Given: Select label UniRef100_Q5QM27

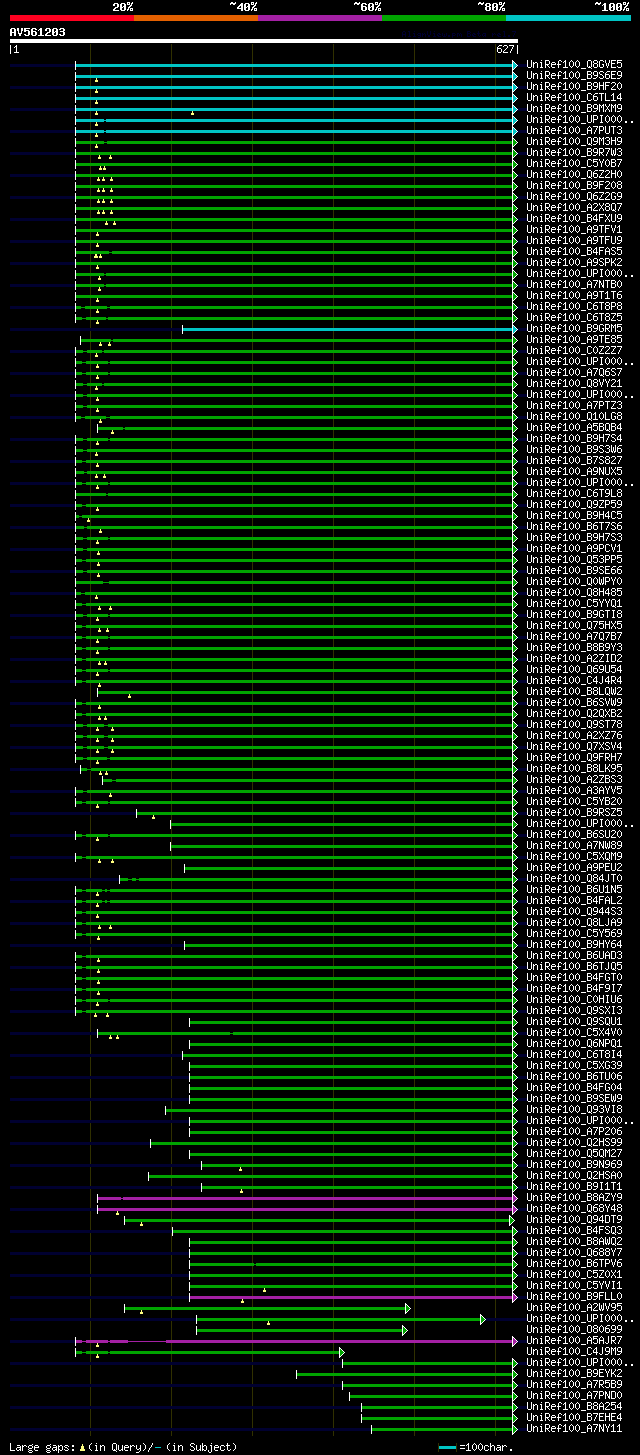Looking at the screenshot, I should point(574,1153).
